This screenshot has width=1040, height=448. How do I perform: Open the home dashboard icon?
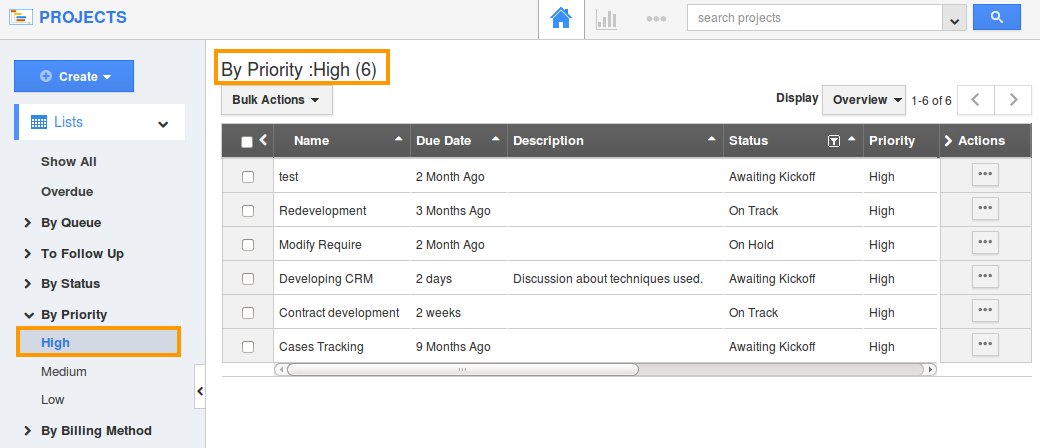(x=561, y=19)
